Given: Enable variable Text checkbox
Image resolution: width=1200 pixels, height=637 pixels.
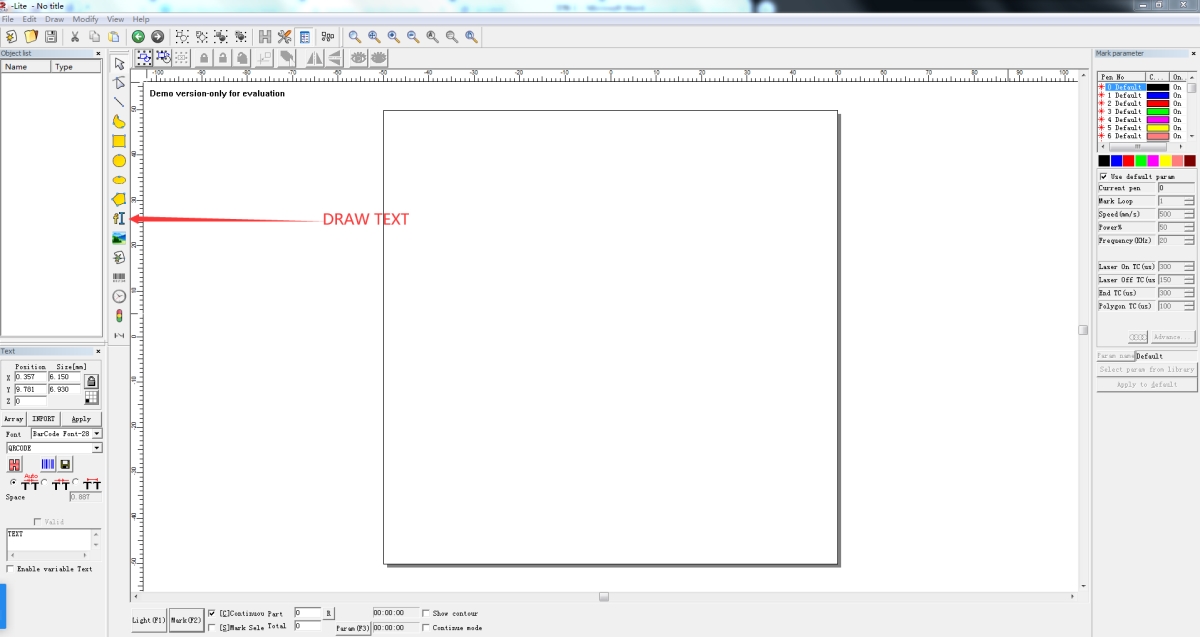Looking at the screenshot, I should tap(11, 569).
